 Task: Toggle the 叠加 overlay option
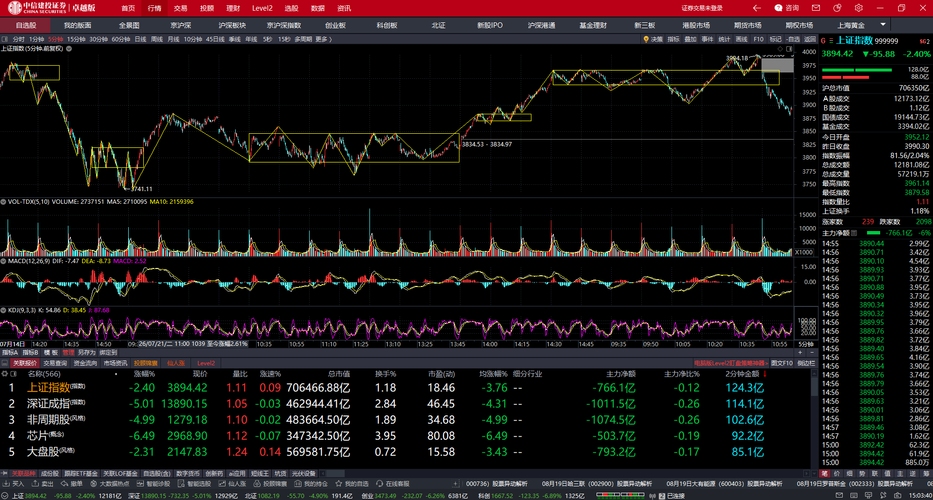[690, 39]
